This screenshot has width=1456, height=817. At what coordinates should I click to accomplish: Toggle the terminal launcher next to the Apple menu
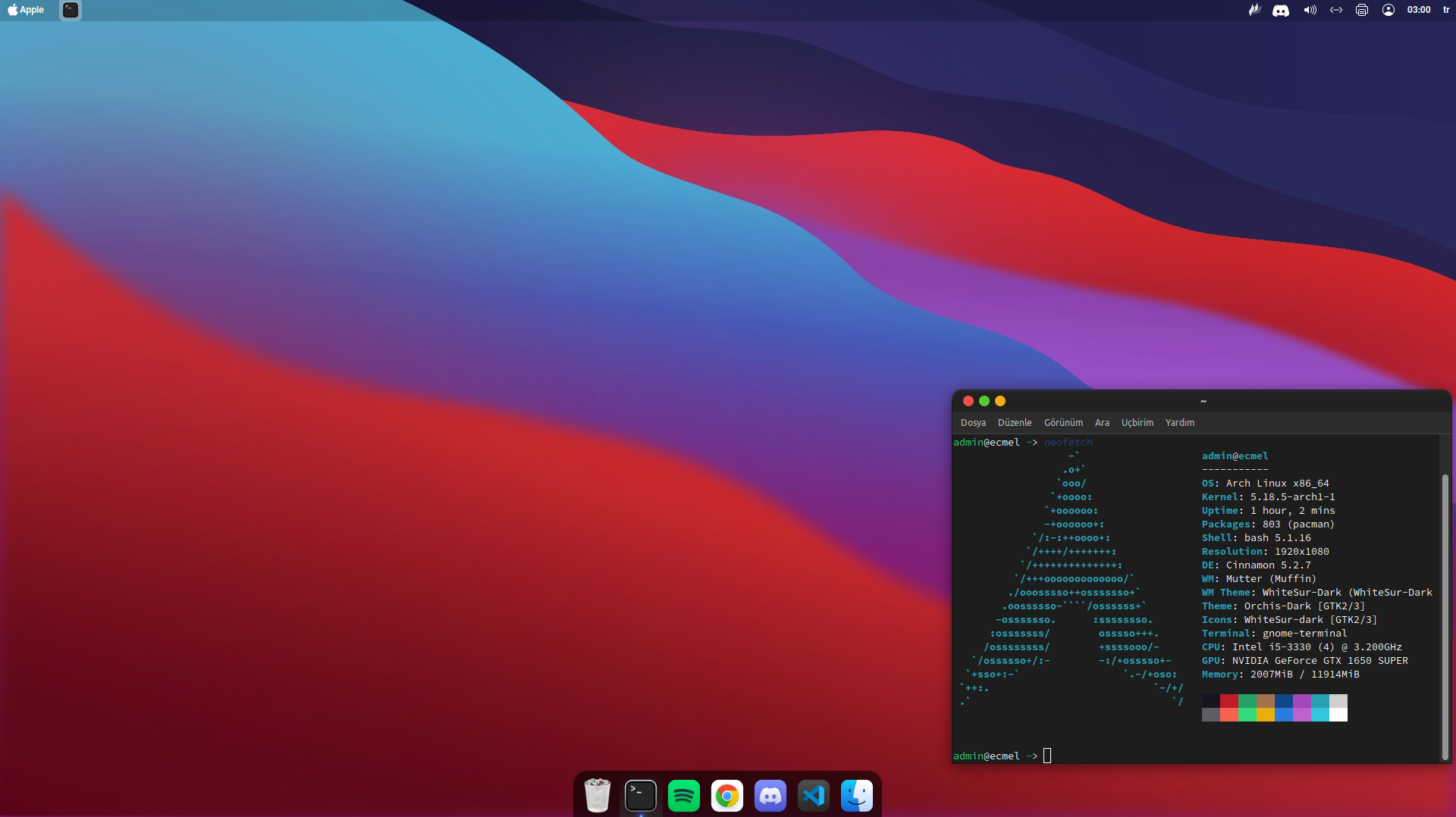(69, 10)
